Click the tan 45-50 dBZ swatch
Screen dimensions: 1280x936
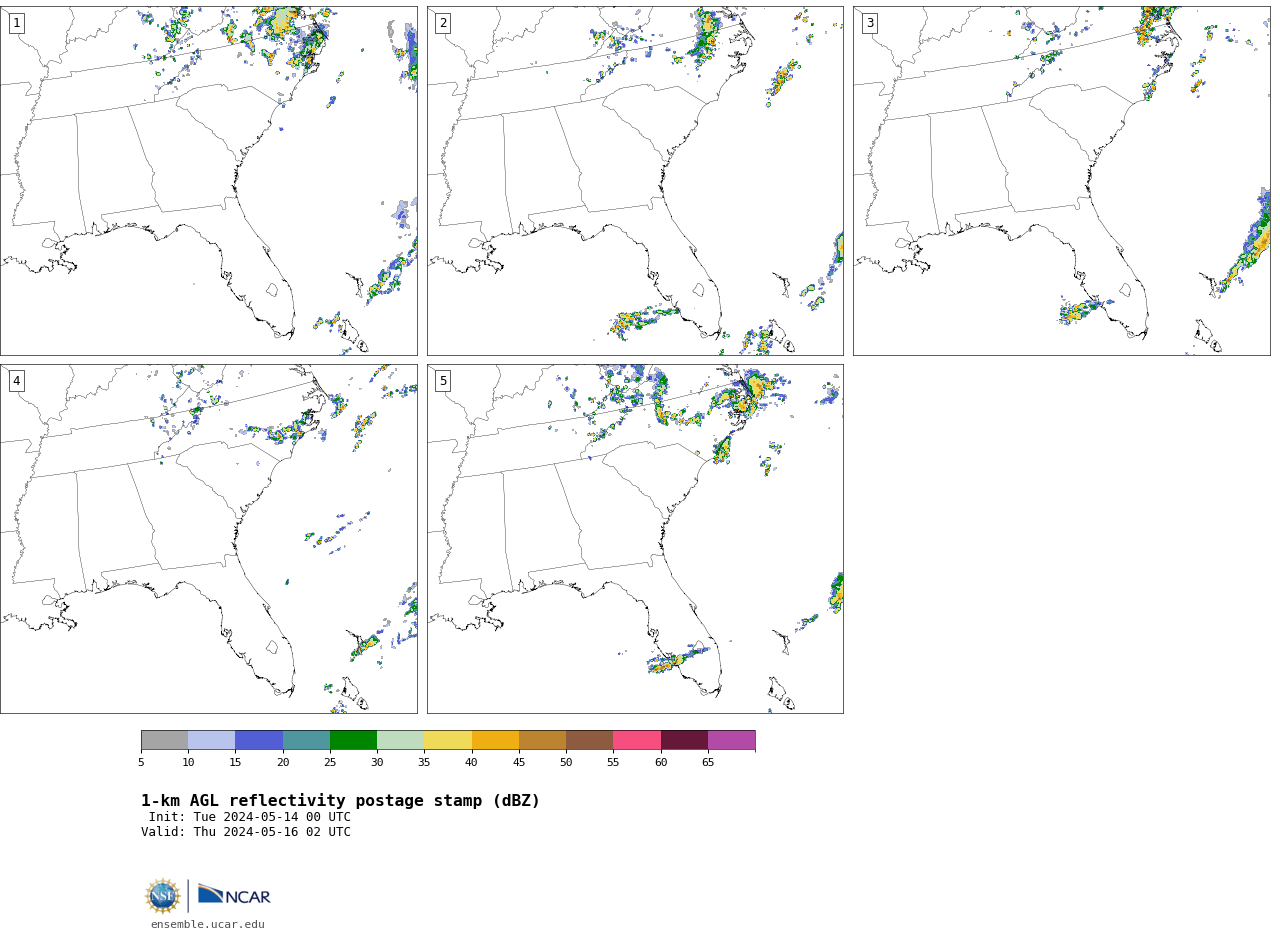pyautogui.click(x=542, y=740)
